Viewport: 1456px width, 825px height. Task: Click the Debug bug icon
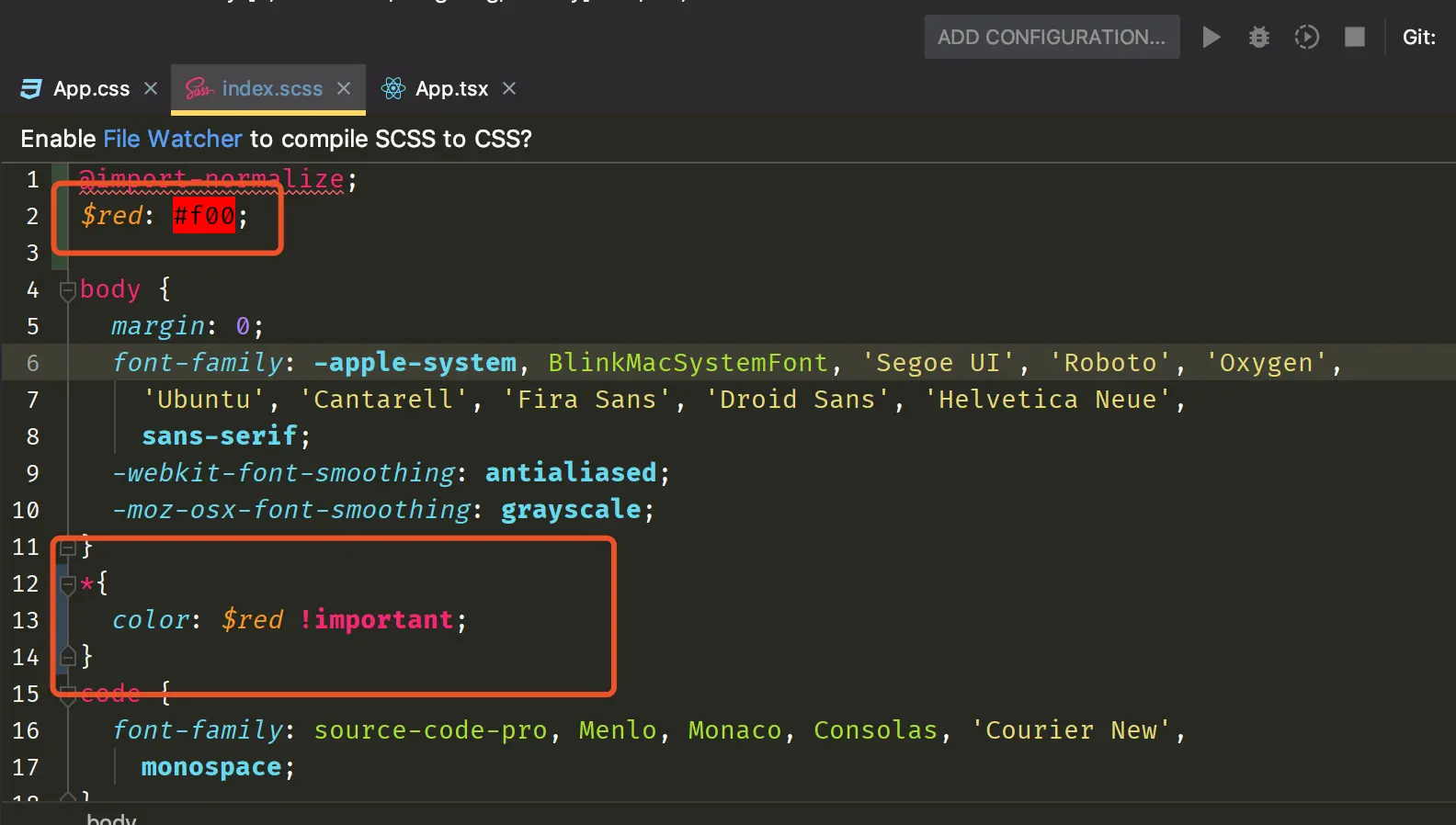(1258, 37)
